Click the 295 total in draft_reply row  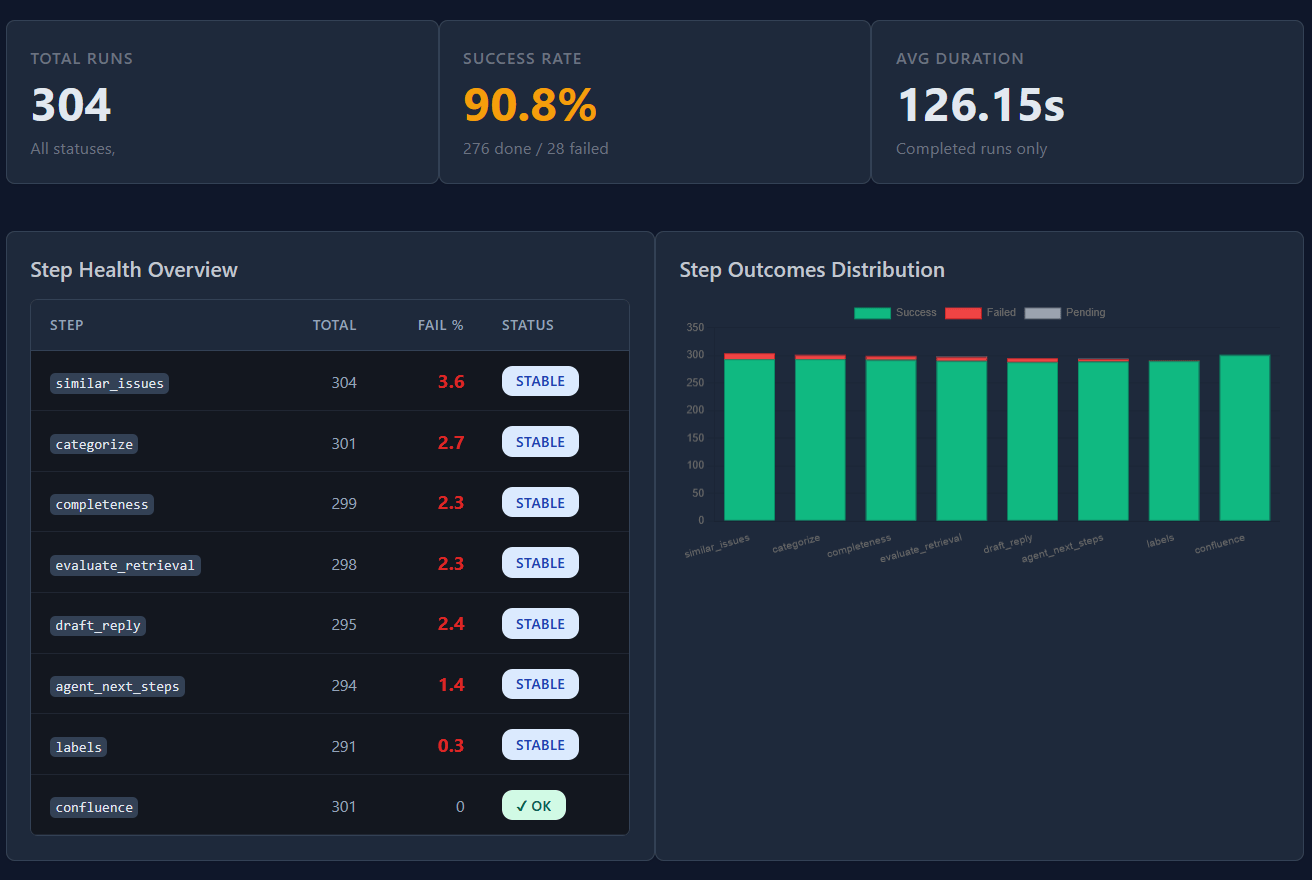click(344, 624)
